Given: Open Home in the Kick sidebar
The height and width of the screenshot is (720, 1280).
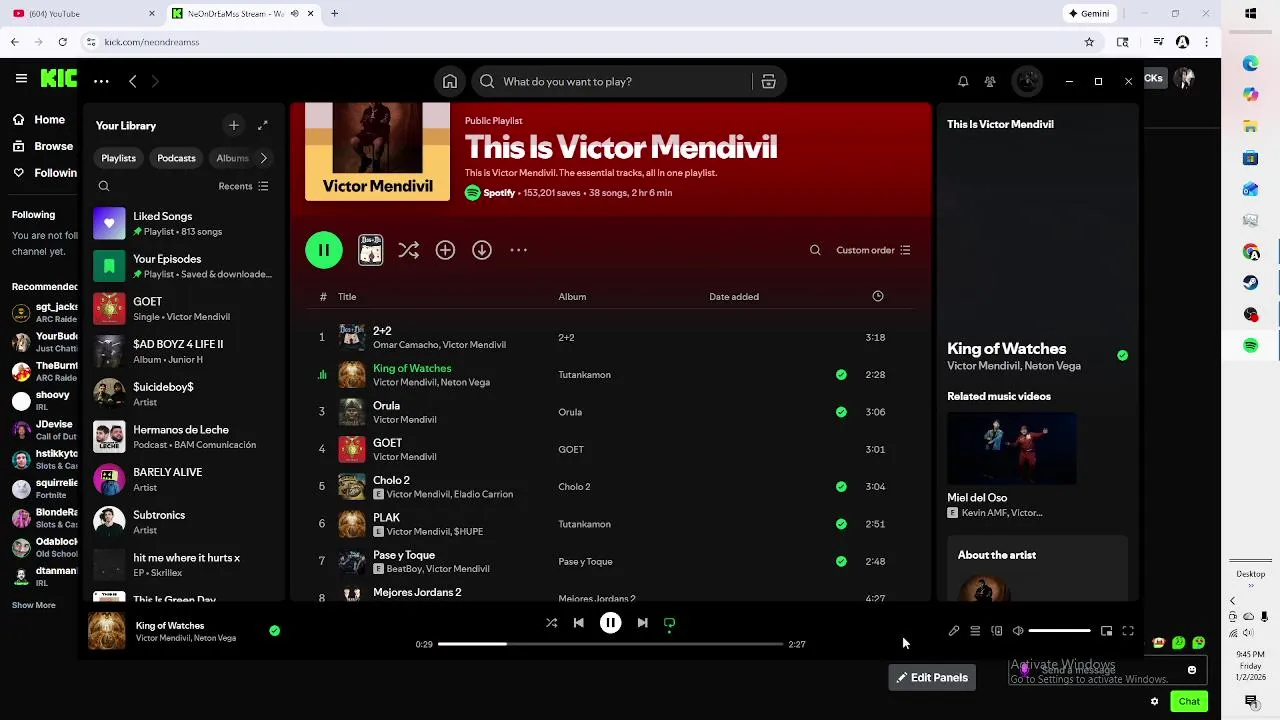Looking at the screenshot, I should (38, 119).
